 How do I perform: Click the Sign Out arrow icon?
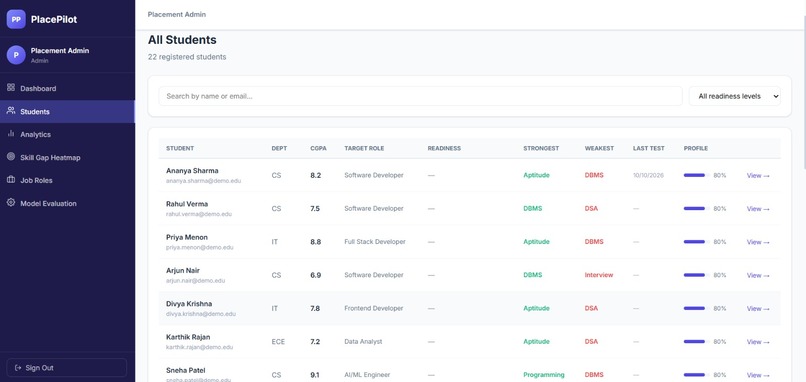pos(19,368)
